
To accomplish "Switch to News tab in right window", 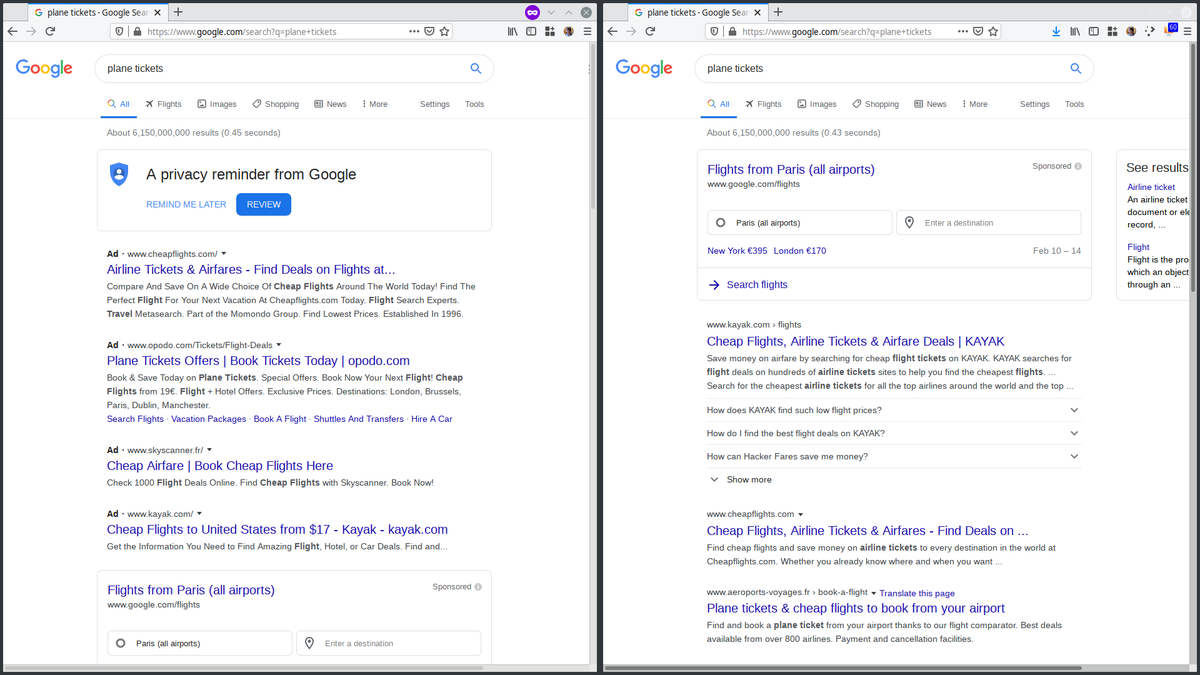I will point(930,104).
